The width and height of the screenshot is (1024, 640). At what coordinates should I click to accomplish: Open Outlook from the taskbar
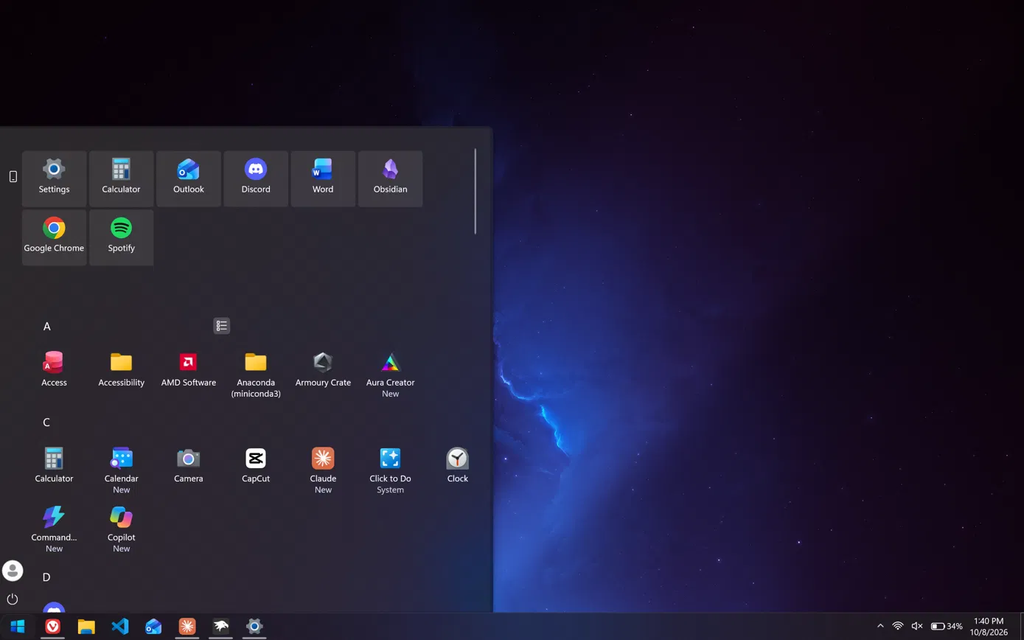153,626
